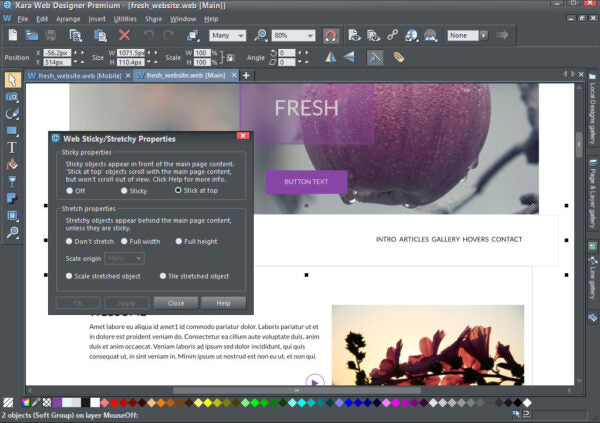Click the GALLERY navigation link
Viewport: 600px width, 423px height.
pos(445,239)
